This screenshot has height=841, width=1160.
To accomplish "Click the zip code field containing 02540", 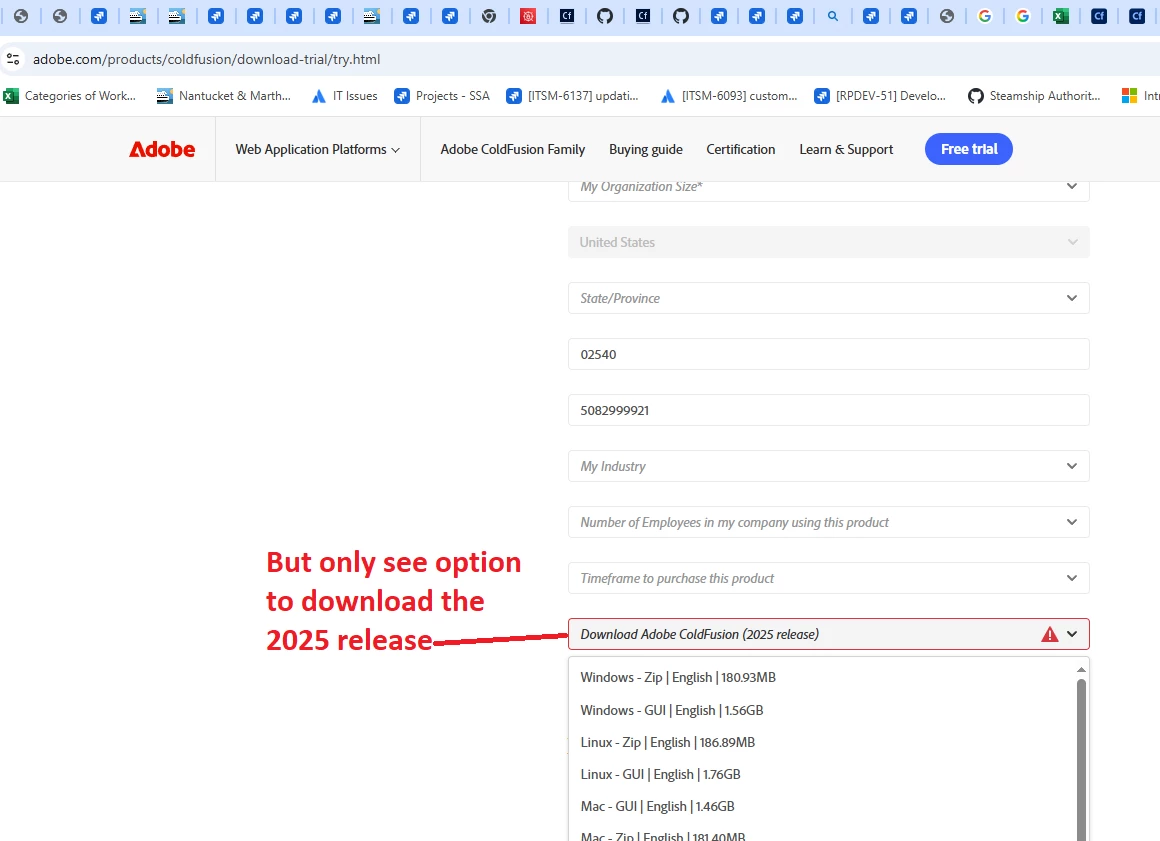I will click(x=829, y=354).
